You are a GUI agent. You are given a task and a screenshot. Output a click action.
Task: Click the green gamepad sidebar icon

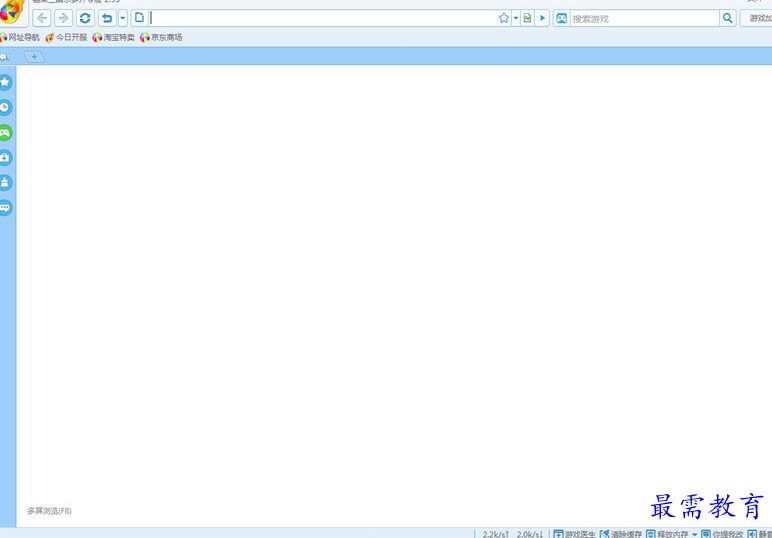[x=5, y=132]
